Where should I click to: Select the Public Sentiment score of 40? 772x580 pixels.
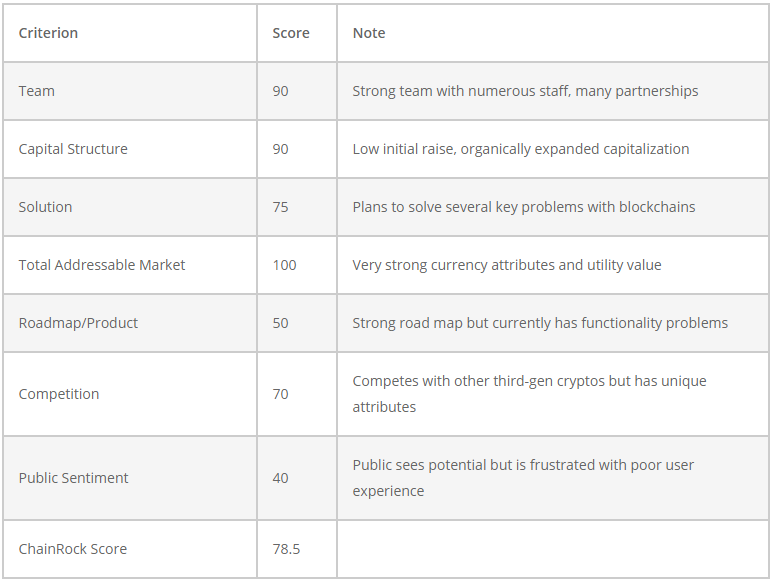click(280, 478)
